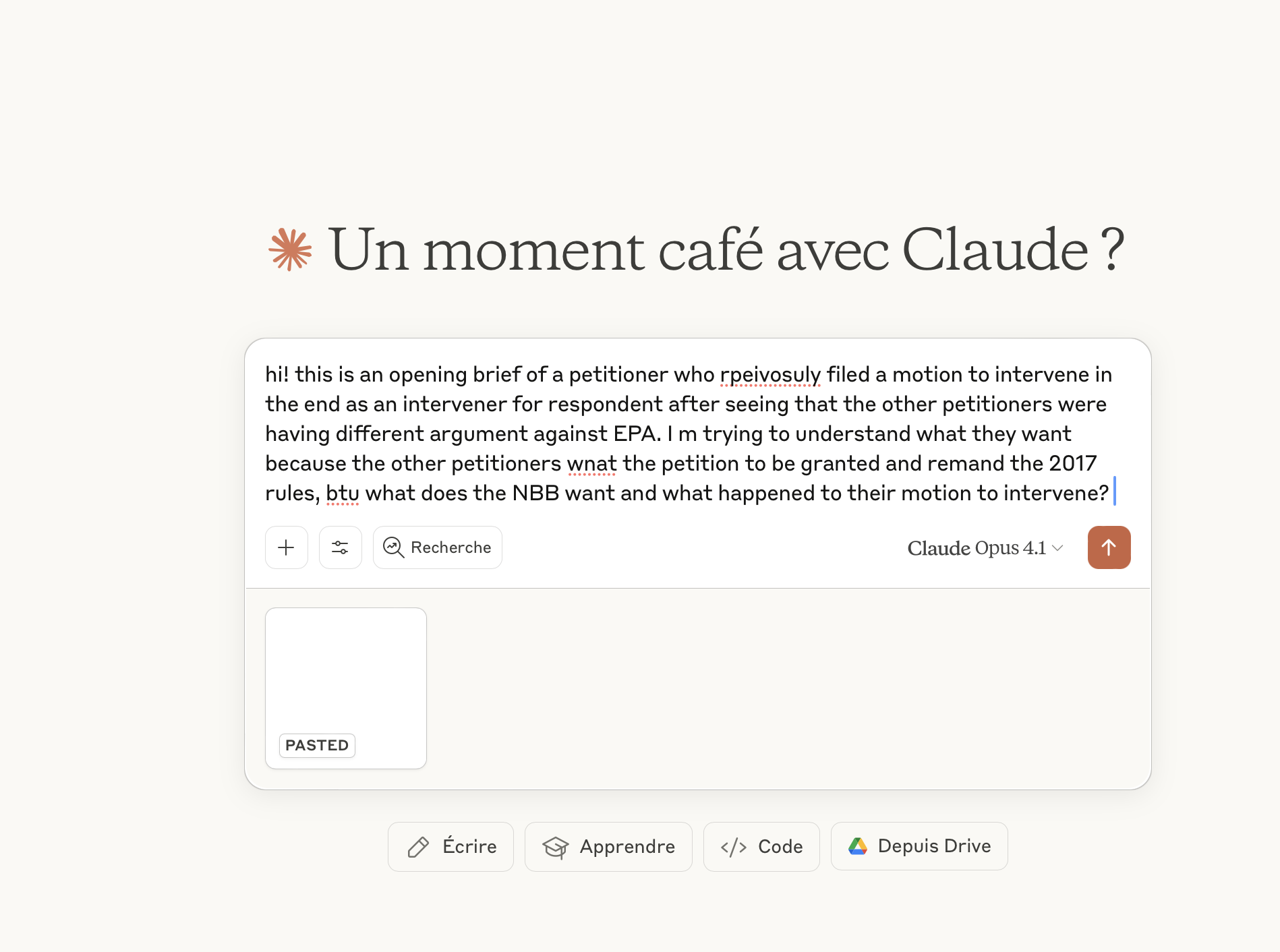Toggle the Recherche mode button
This screenshot has width=1280, height=952.
click(438, 547)
